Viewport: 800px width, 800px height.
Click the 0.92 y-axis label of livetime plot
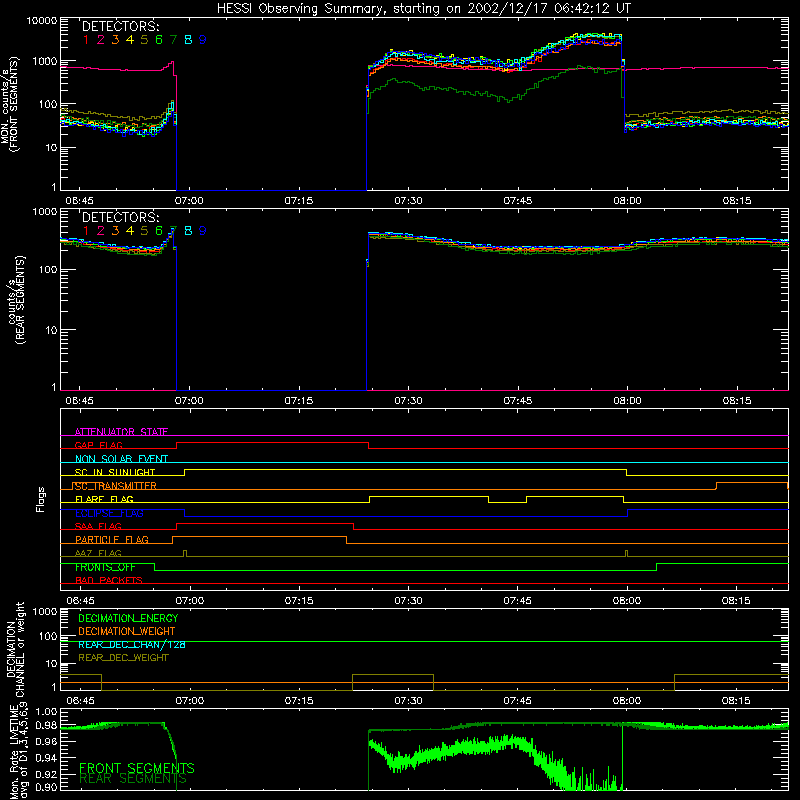[x=46, y=773]
